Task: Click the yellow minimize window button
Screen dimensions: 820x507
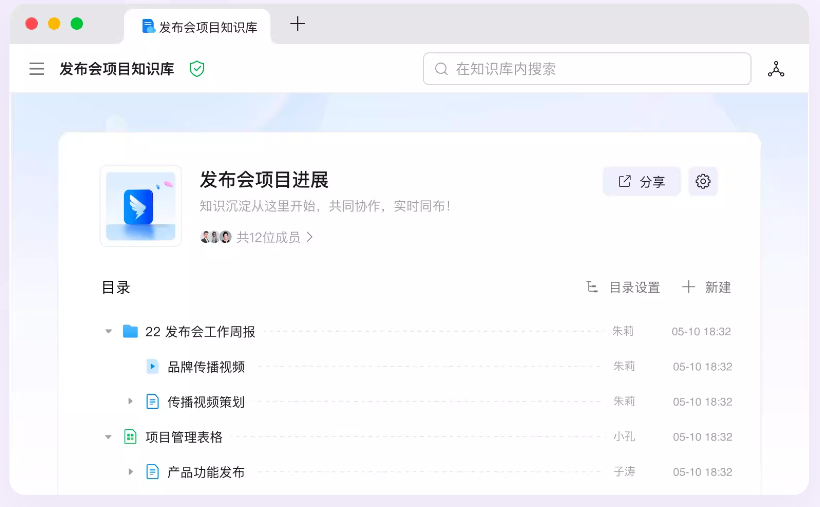Action: coord(54,24)
